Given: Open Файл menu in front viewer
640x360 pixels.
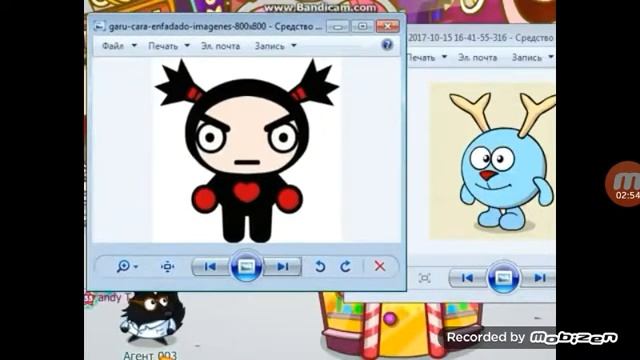Looking at the screenshot, I should 113,46.
